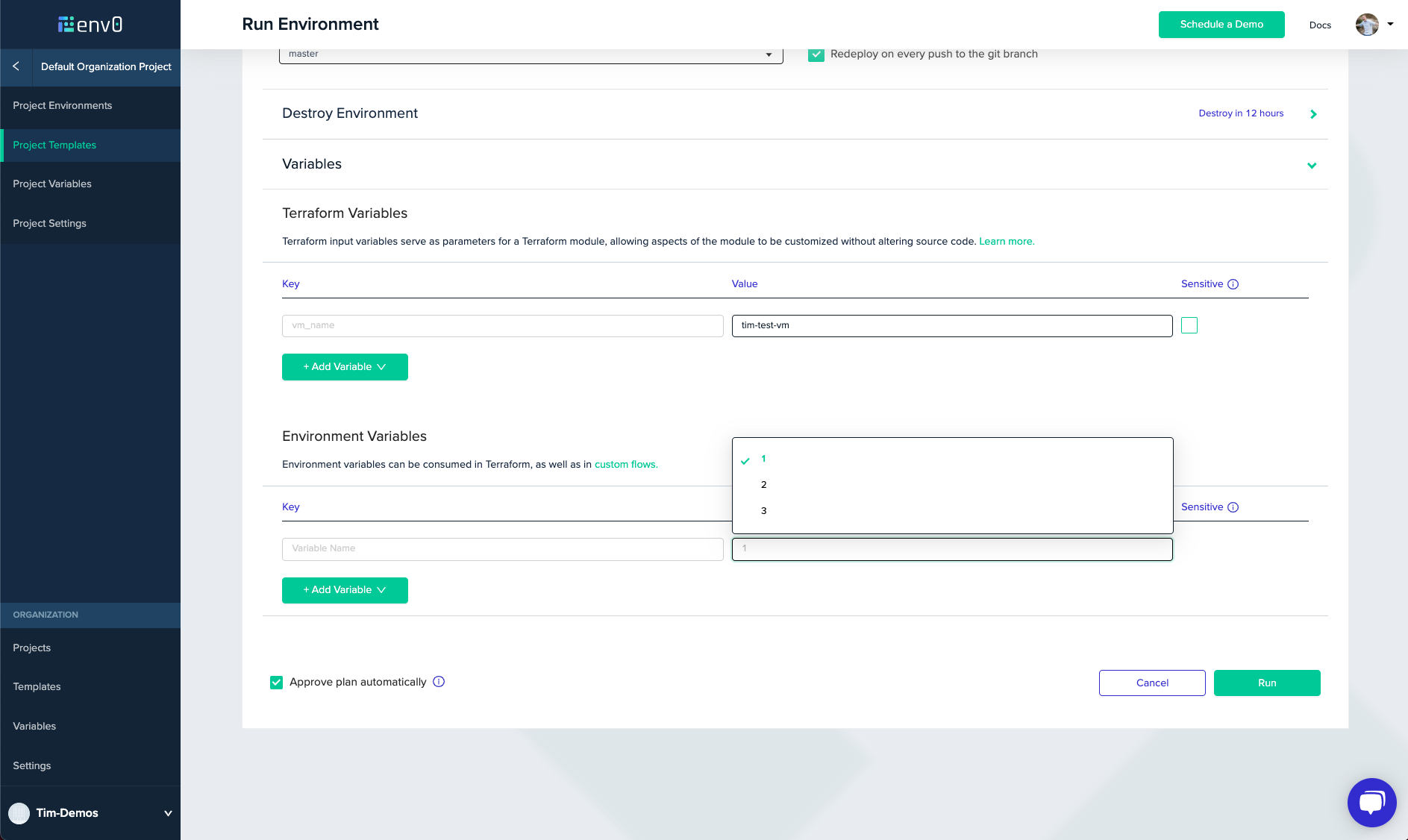Click the Default Organization Project title
The image size is (1408, 840).
[x=106, y=67]
